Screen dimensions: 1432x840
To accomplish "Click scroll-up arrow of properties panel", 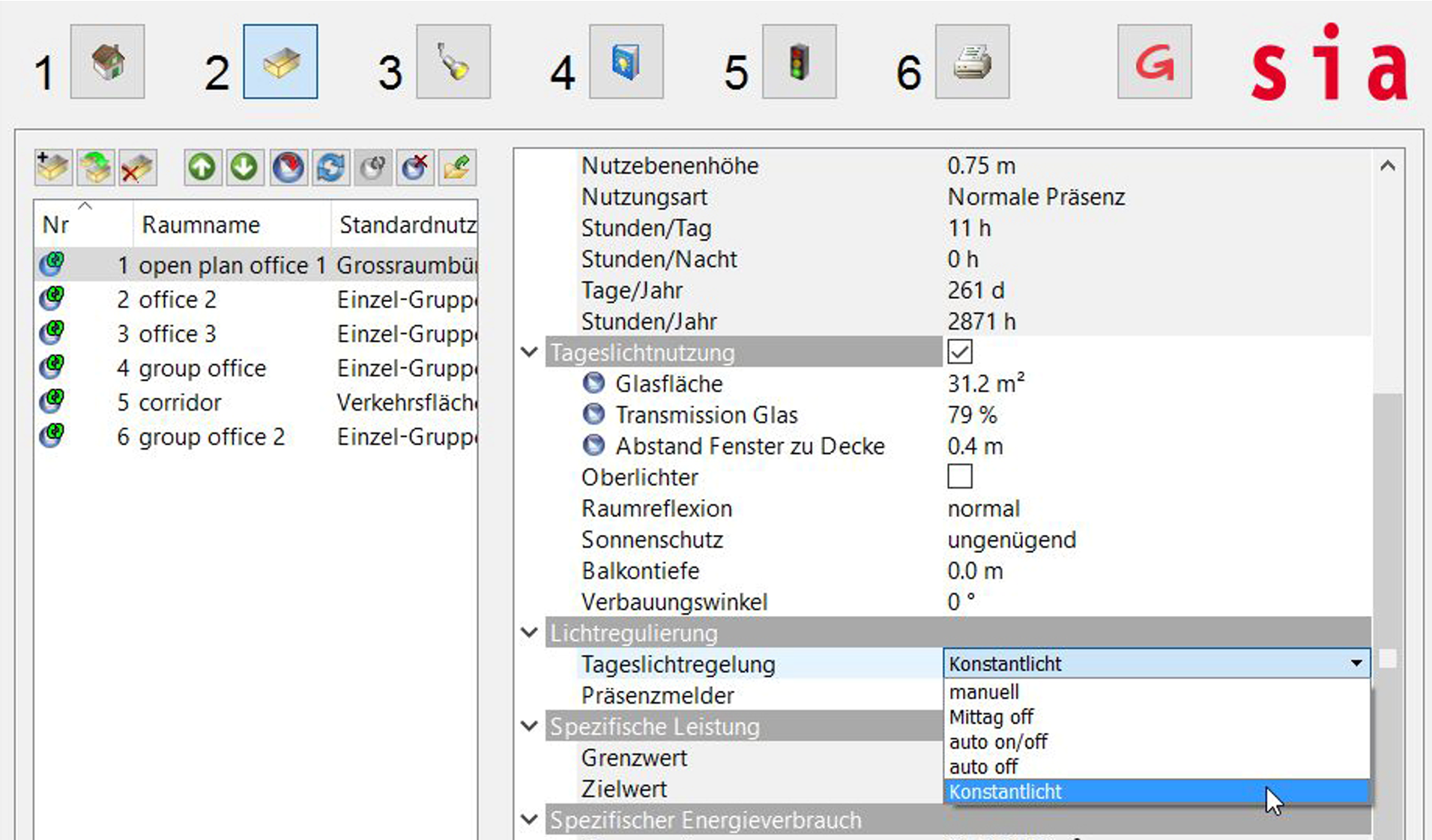I will pyautogui.click(x=1388, y=166).
